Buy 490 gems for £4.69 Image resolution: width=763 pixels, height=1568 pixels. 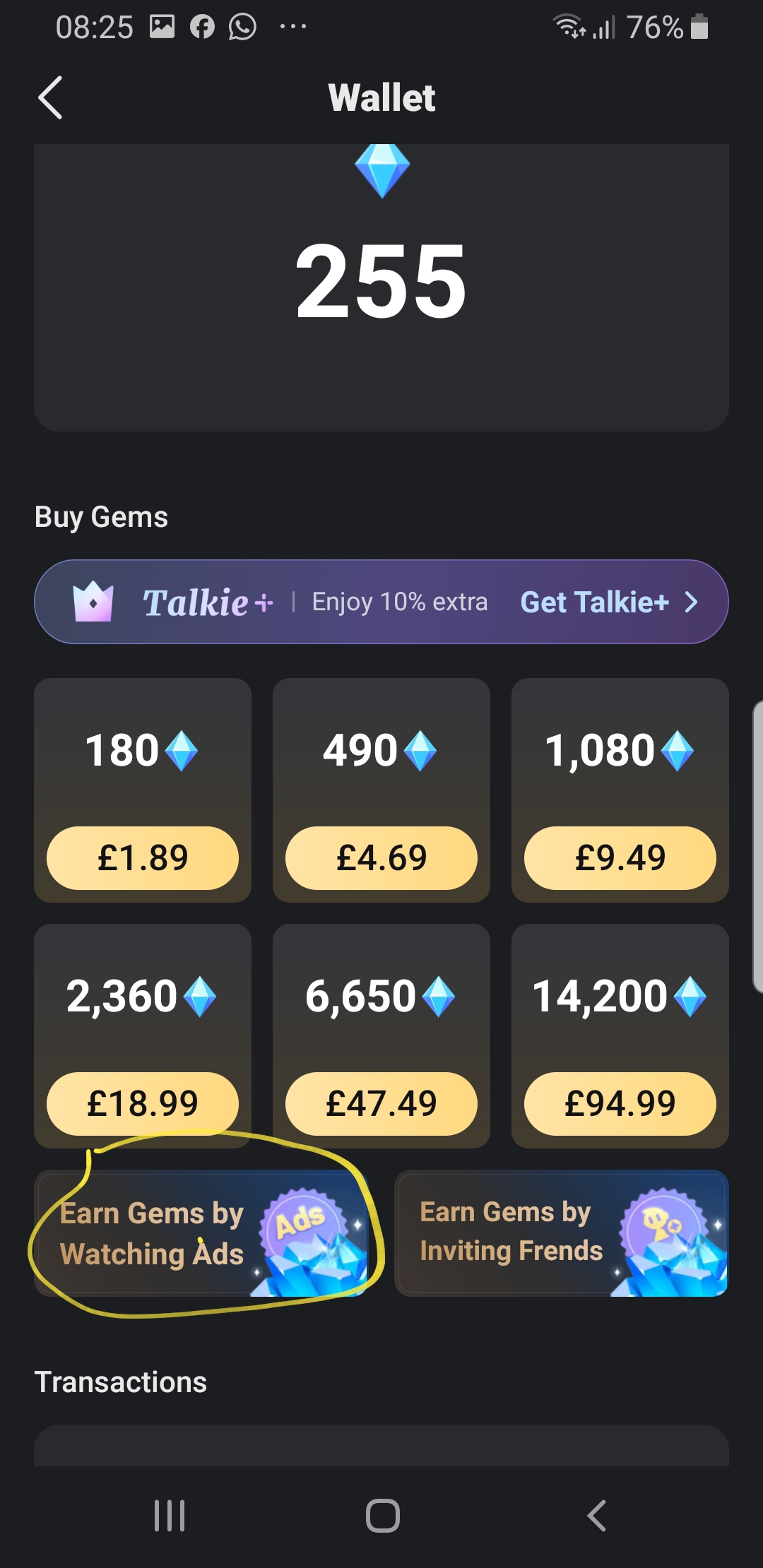381,857
